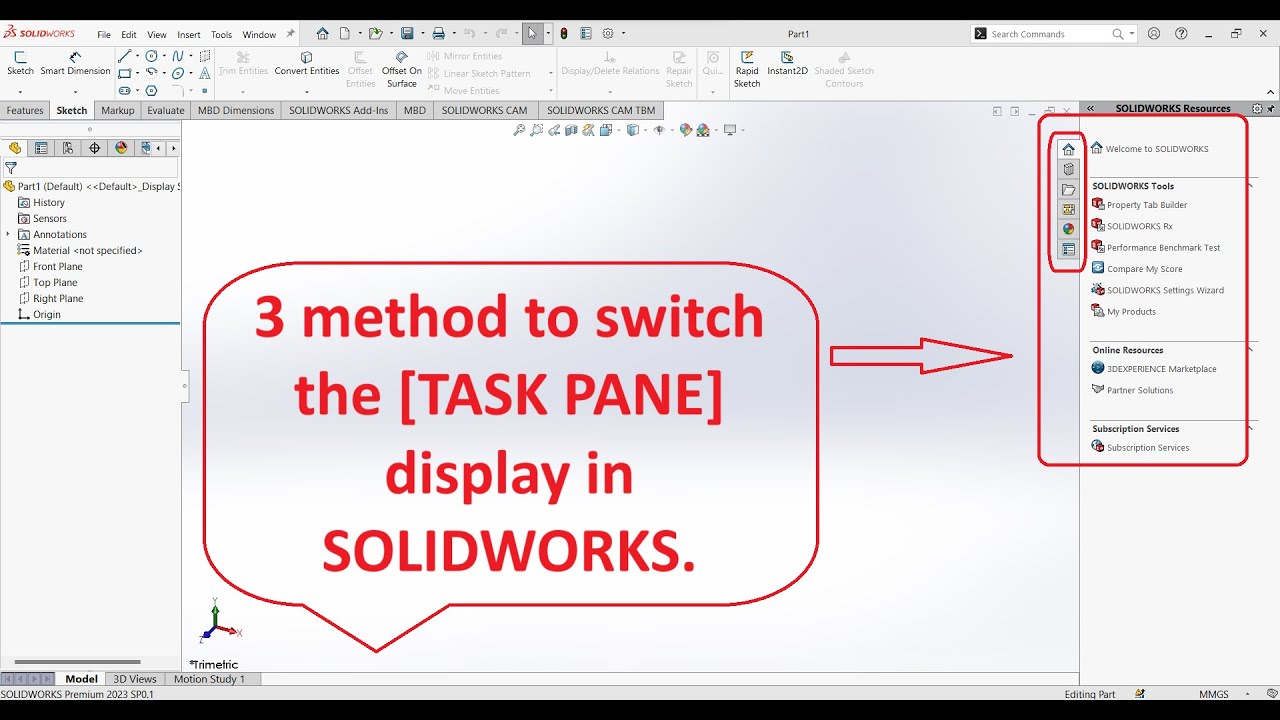Switch to the Evaluate tab
This screenshot has height=720, width=1280.
(166, 110)
